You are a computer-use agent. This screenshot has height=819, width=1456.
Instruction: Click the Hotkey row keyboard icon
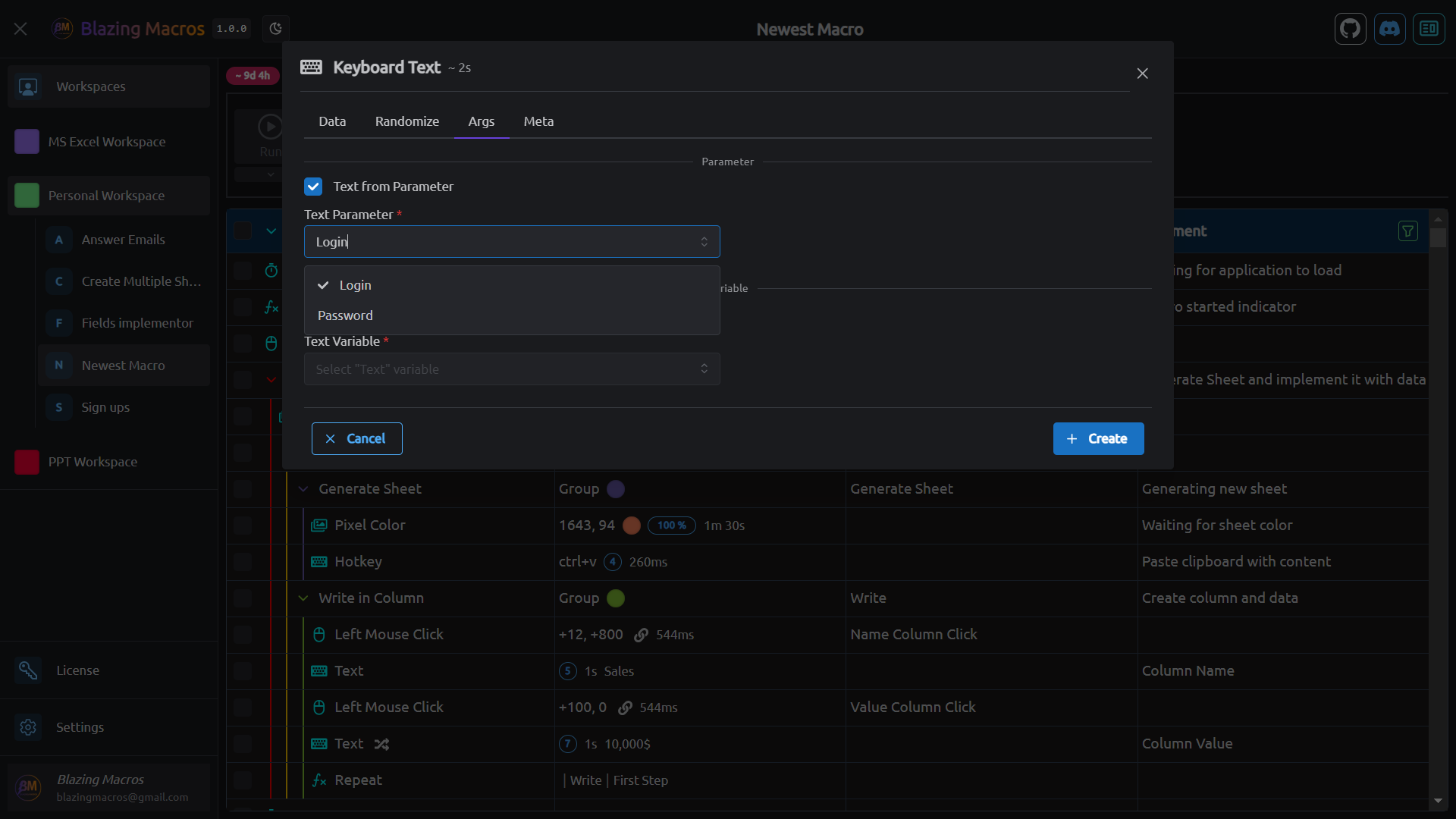tap(319, 562)
